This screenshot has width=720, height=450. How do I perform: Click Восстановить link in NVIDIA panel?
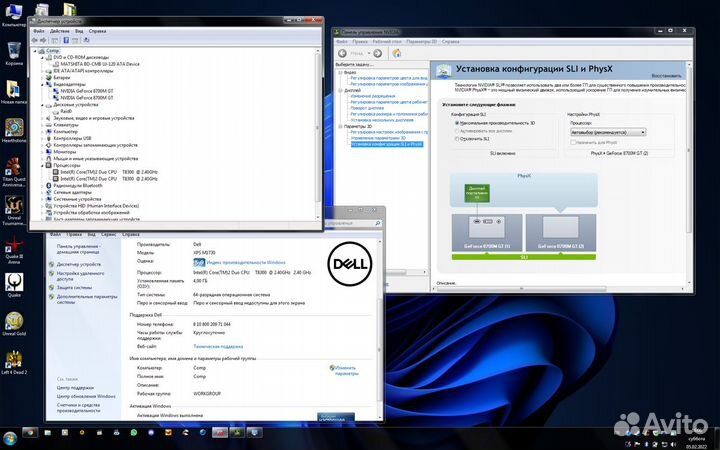(x=666, y=76)
